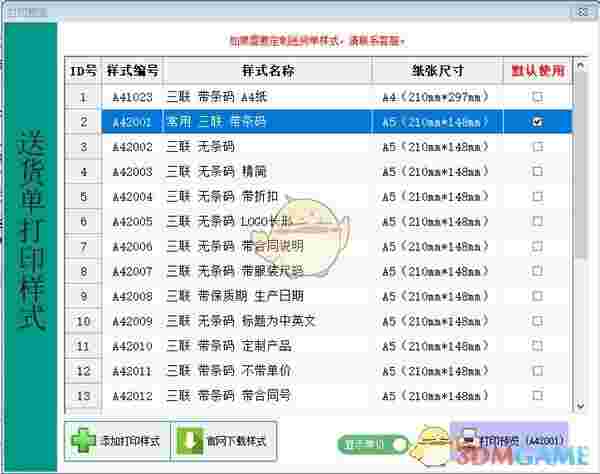Close the print style window
The width and height of the screenshot is (600, 474).
(582, 12)
